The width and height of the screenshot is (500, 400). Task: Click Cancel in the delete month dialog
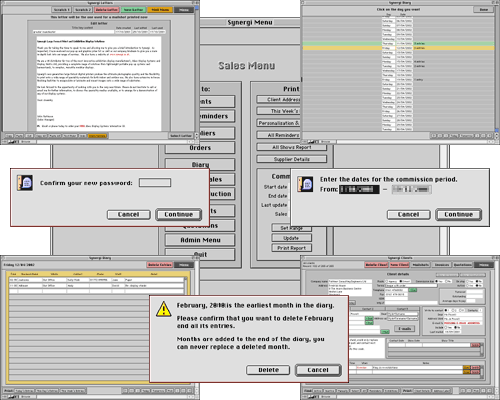point(318,370)
